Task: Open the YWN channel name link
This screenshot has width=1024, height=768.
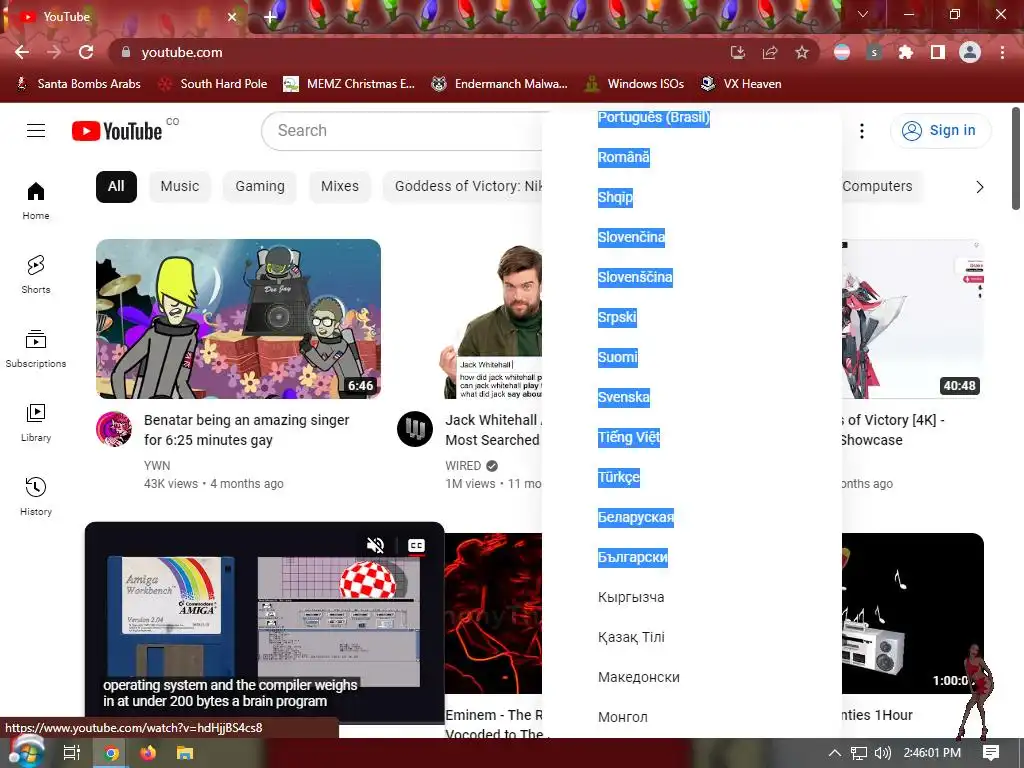Action: [x=157, y=466]
